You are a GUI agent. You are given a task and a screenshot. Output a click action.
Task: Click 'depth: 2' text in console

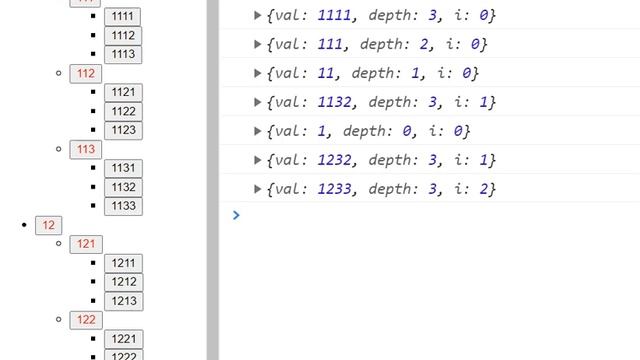click(394, 44)
